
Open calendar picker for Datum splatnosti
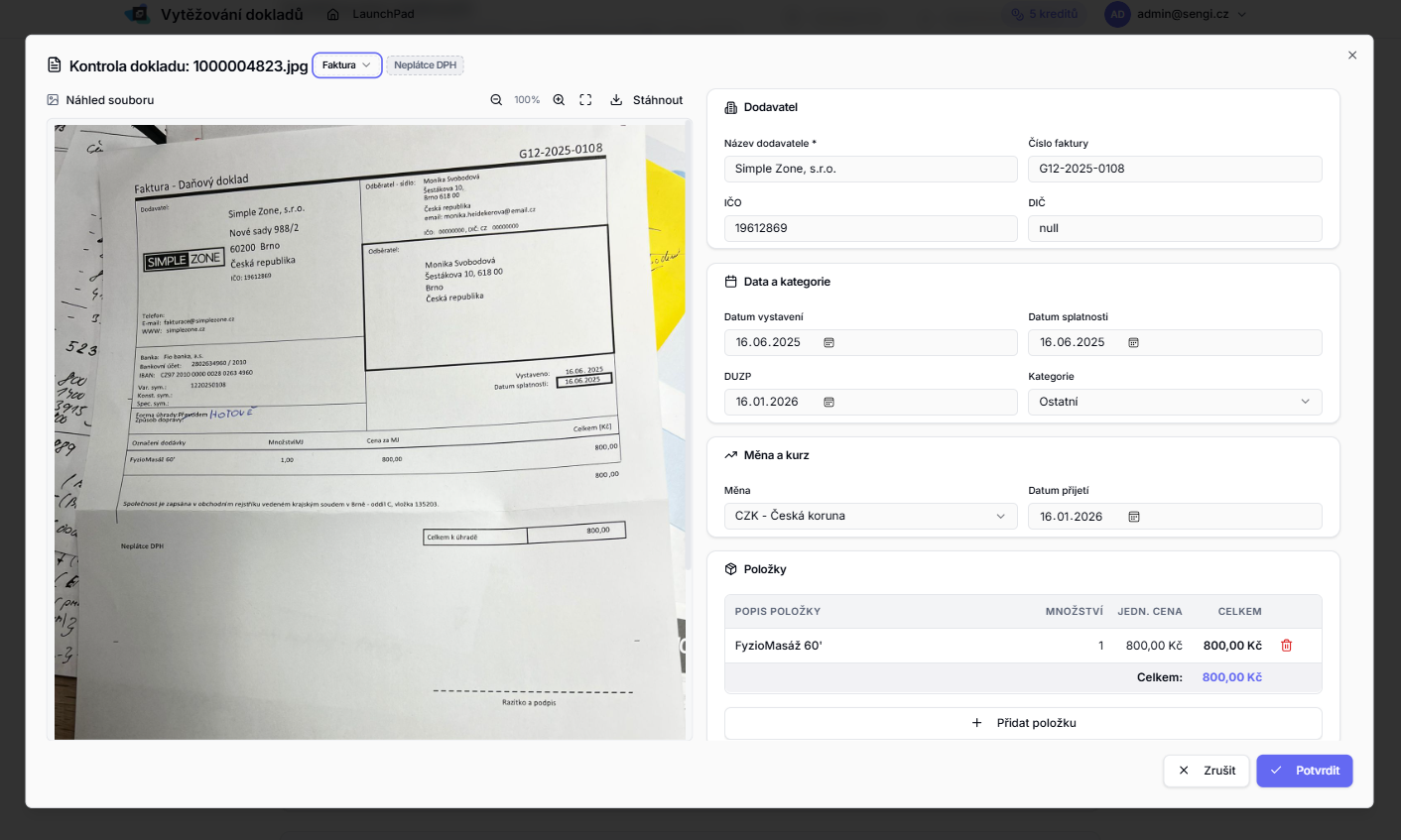[1133, 343]
